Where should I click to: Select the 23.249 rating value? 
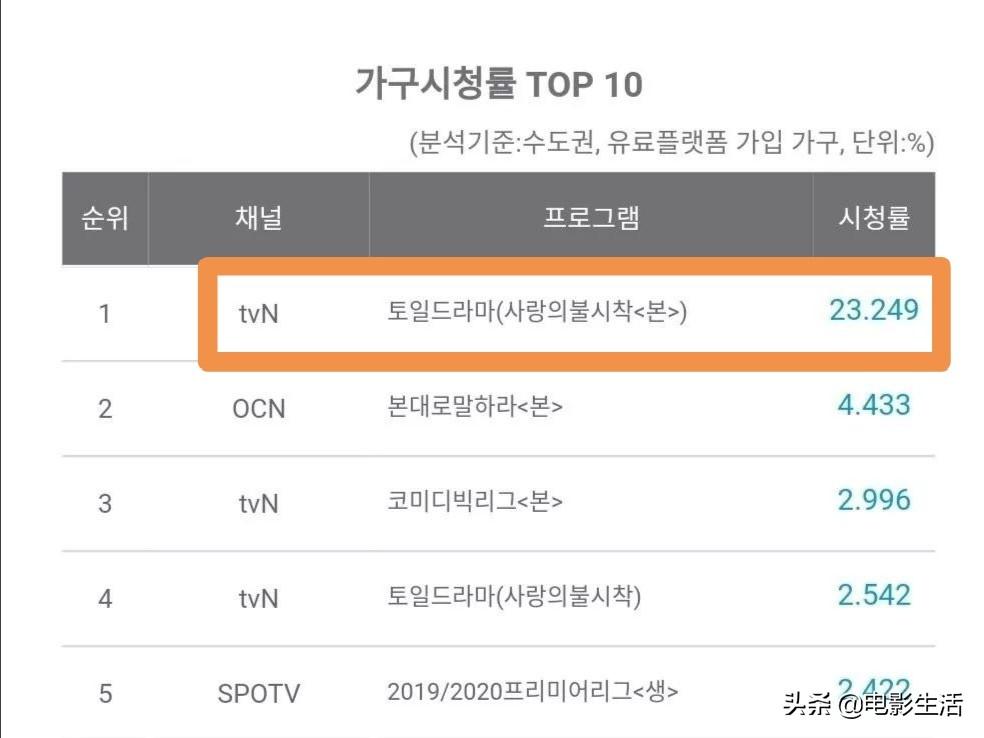[873, 310]
